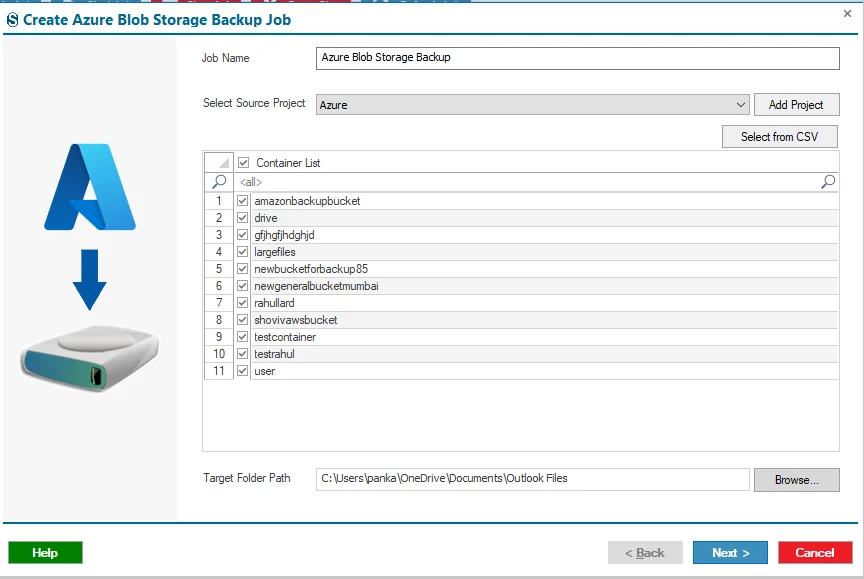
Task: Click row number 1 header
Action: click(x=219, y=201)
